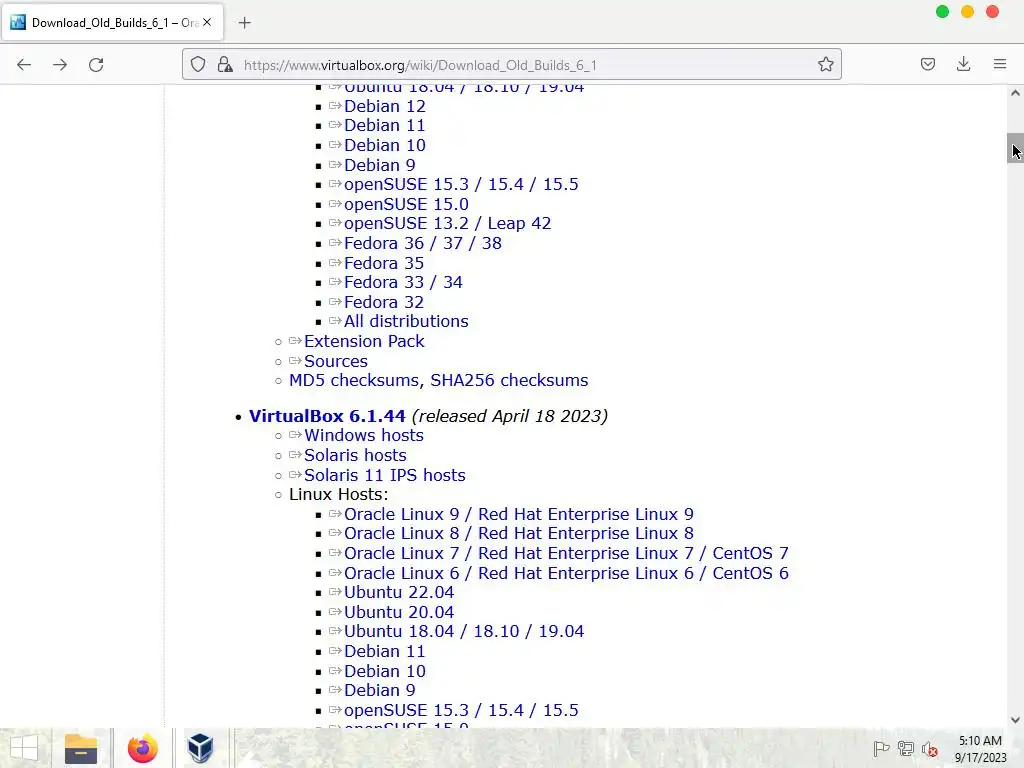Open the MD5 checksums link
Viewport: 1024px width, 768px height.
tap(355, 380)
